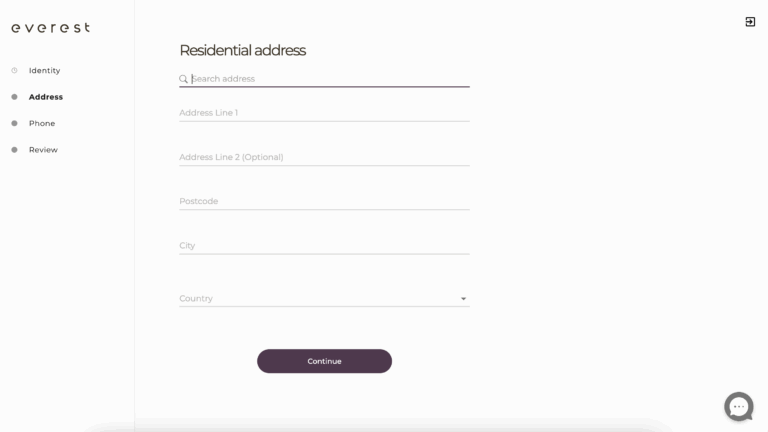
Task: Expand the Country dropdown arrow
Action: 463,299
